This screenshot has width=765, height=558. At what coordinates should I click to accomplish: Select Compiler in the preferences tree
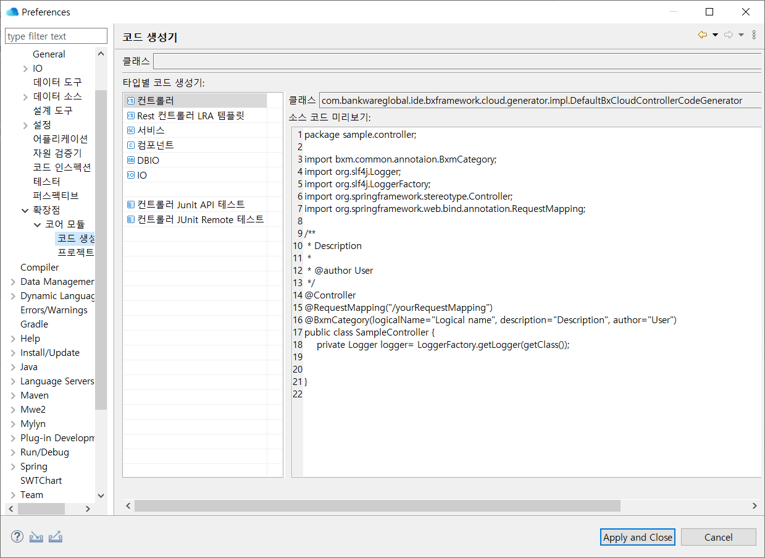point(40,267)
